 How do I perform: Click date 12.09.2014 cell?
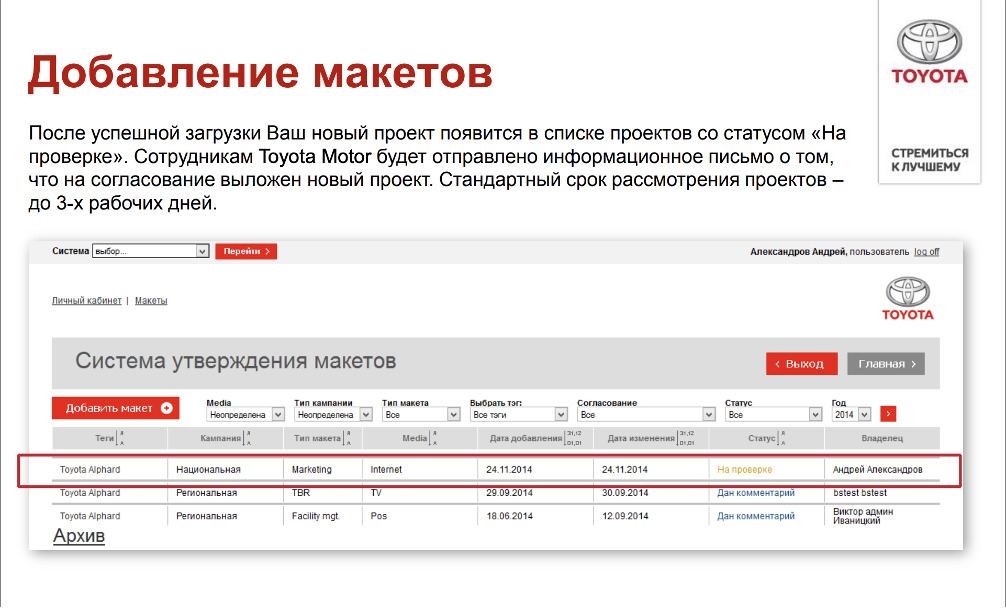(x=625, y=516)
